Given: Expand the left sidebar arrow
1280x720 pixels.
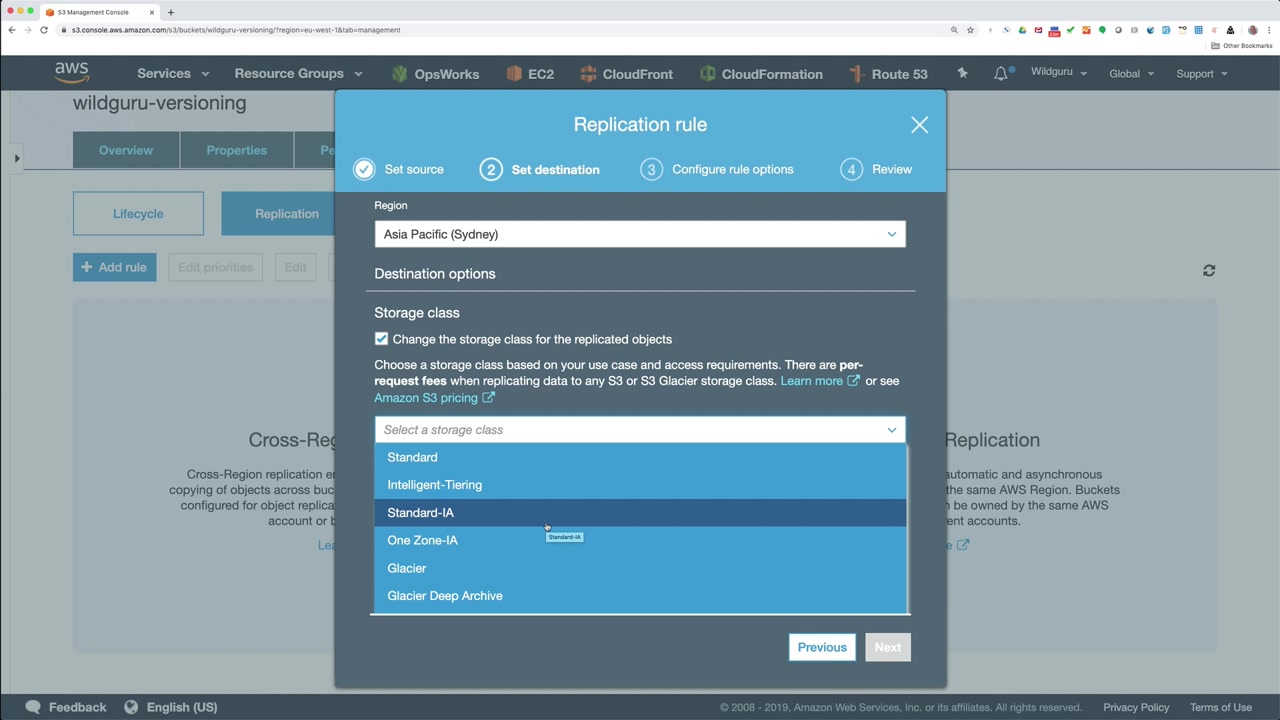Looking at the screenshot, I should click(x=17, y=158).
